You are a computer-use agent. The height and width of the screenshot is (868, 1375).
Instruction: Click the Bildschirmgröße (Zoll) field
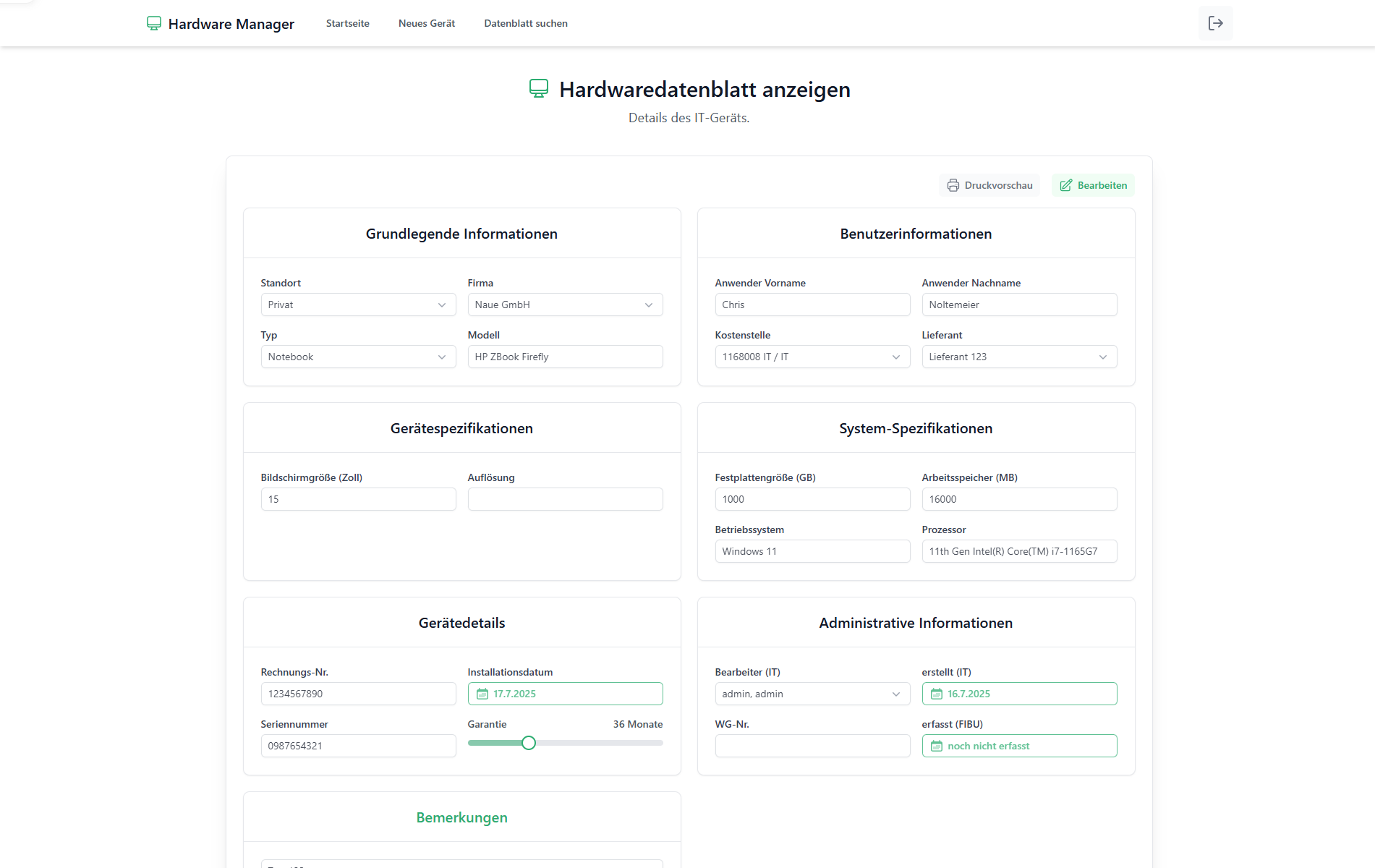[358, 499]
